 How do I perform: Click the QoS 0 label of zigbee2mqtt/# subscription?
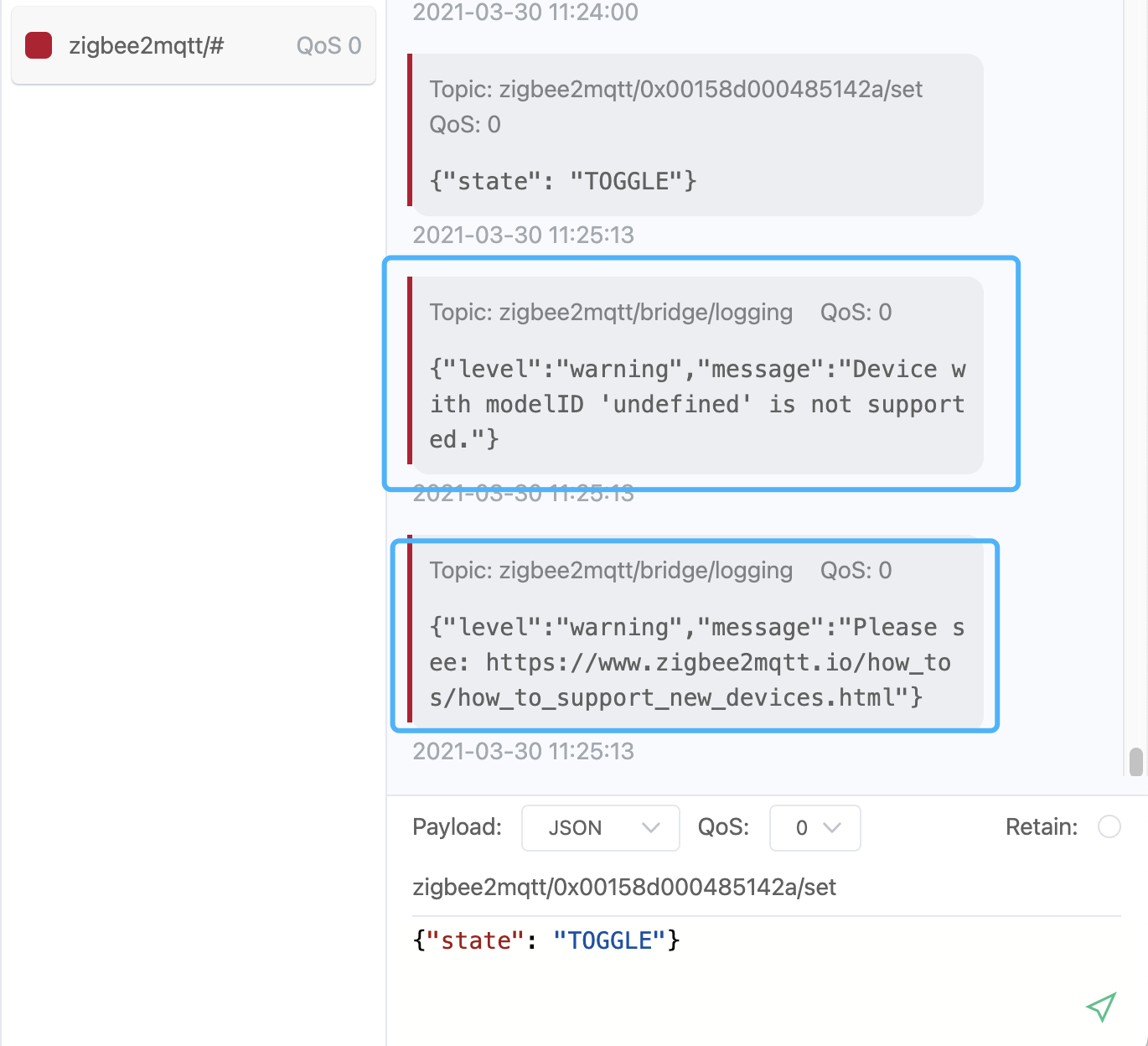point(329,45)
